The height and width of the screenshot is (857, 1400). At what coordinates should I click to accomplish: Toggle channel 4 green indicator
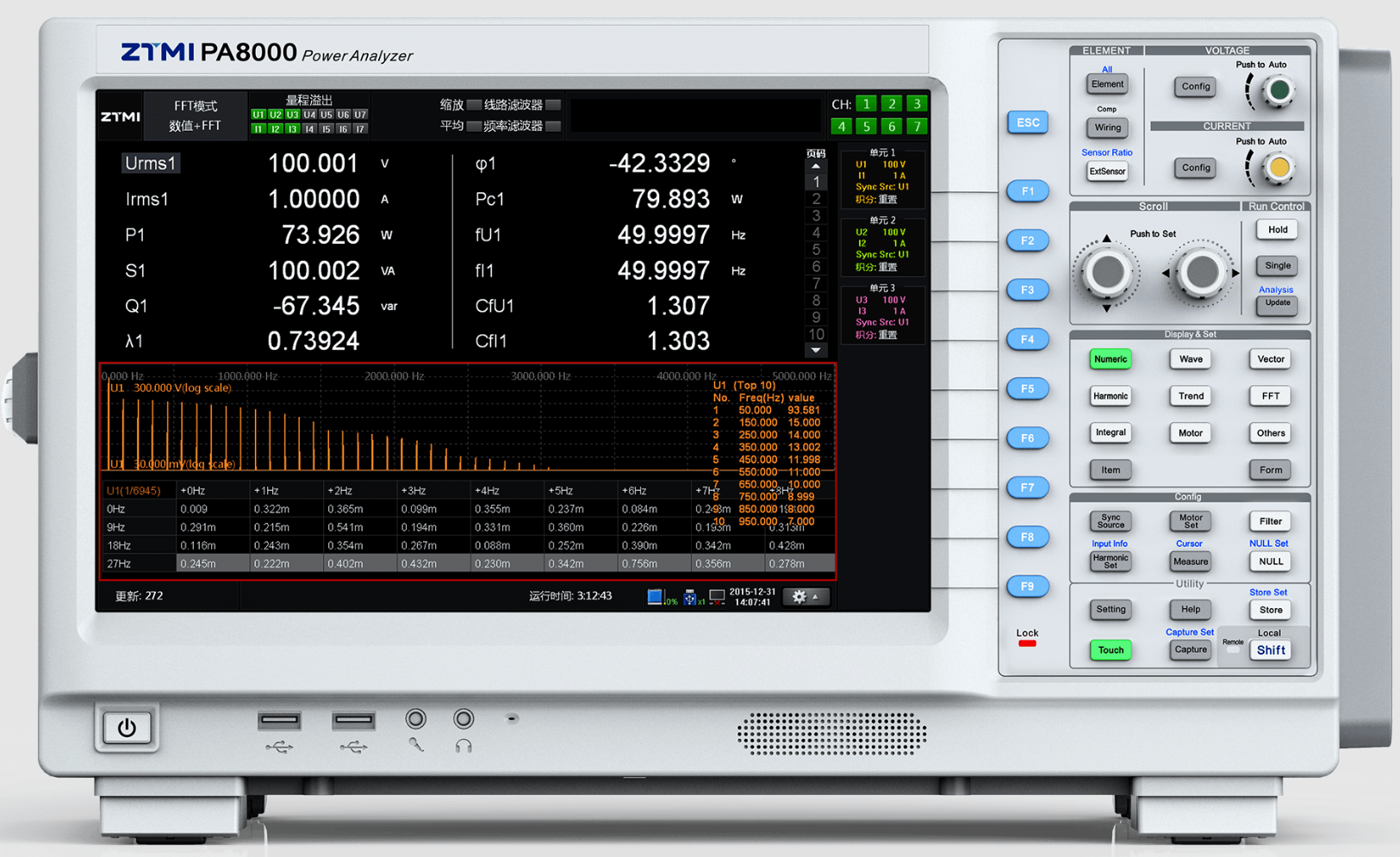click(842, 127)
